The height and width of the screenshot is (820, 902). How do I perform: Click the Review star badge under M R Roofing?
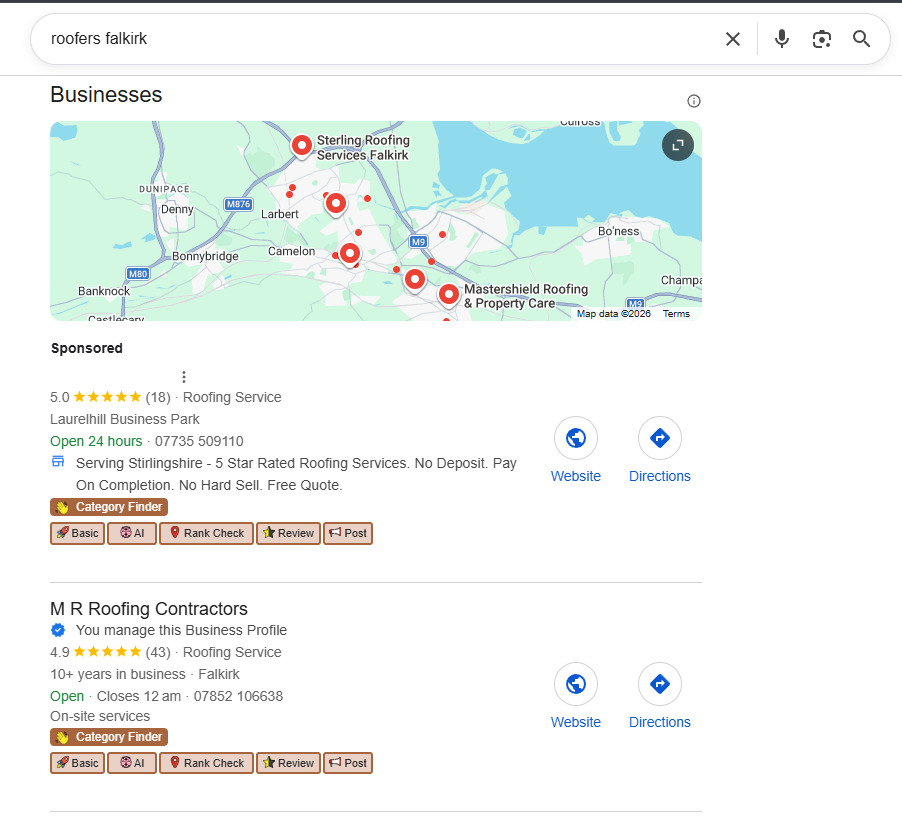288,762
